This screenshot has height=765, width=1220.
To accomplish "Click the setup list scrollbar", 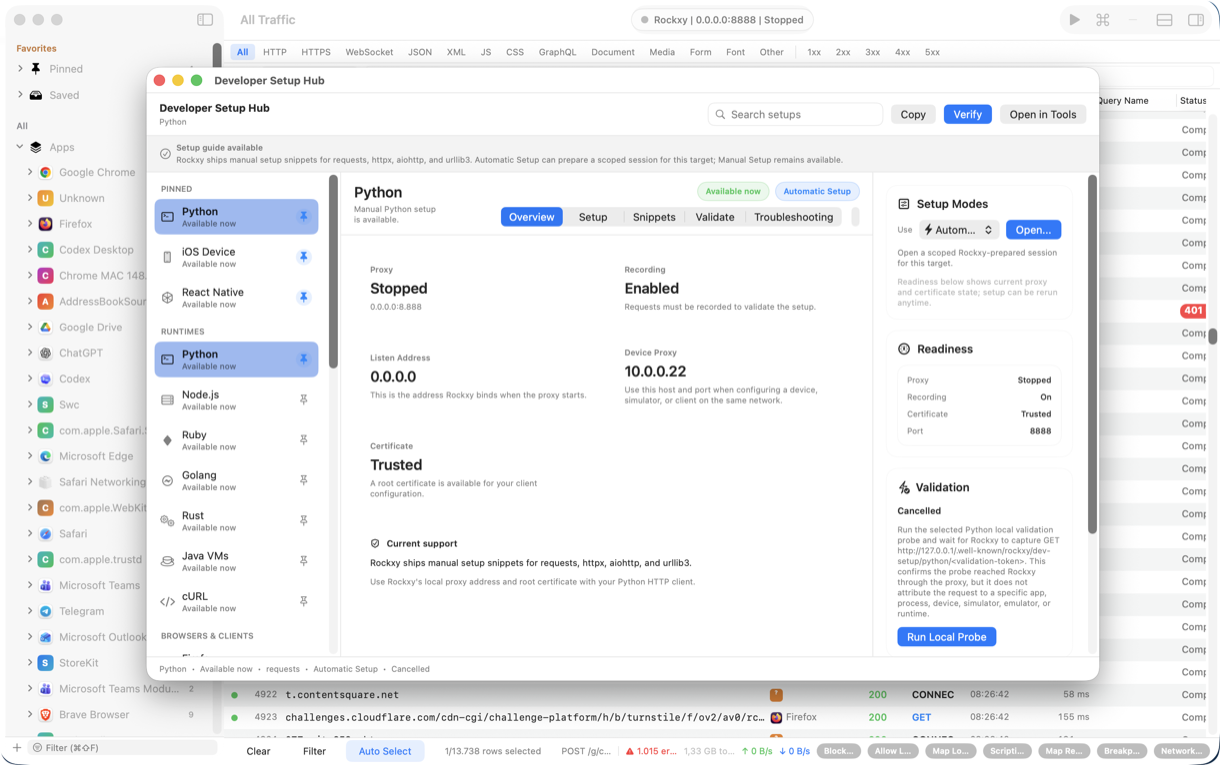I will (x=333, y=272).
